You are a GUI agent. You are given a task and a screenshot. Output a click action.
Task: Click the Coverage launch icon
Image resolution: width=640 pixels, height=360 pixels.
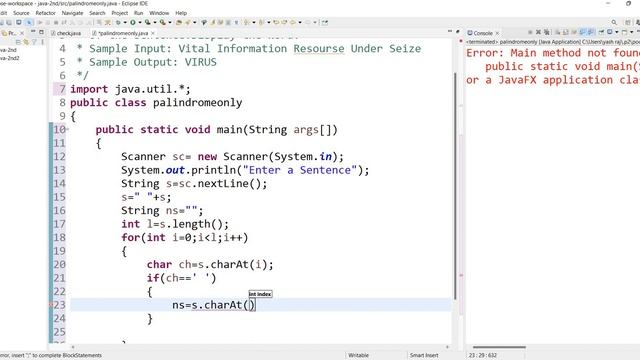[147, 22]
